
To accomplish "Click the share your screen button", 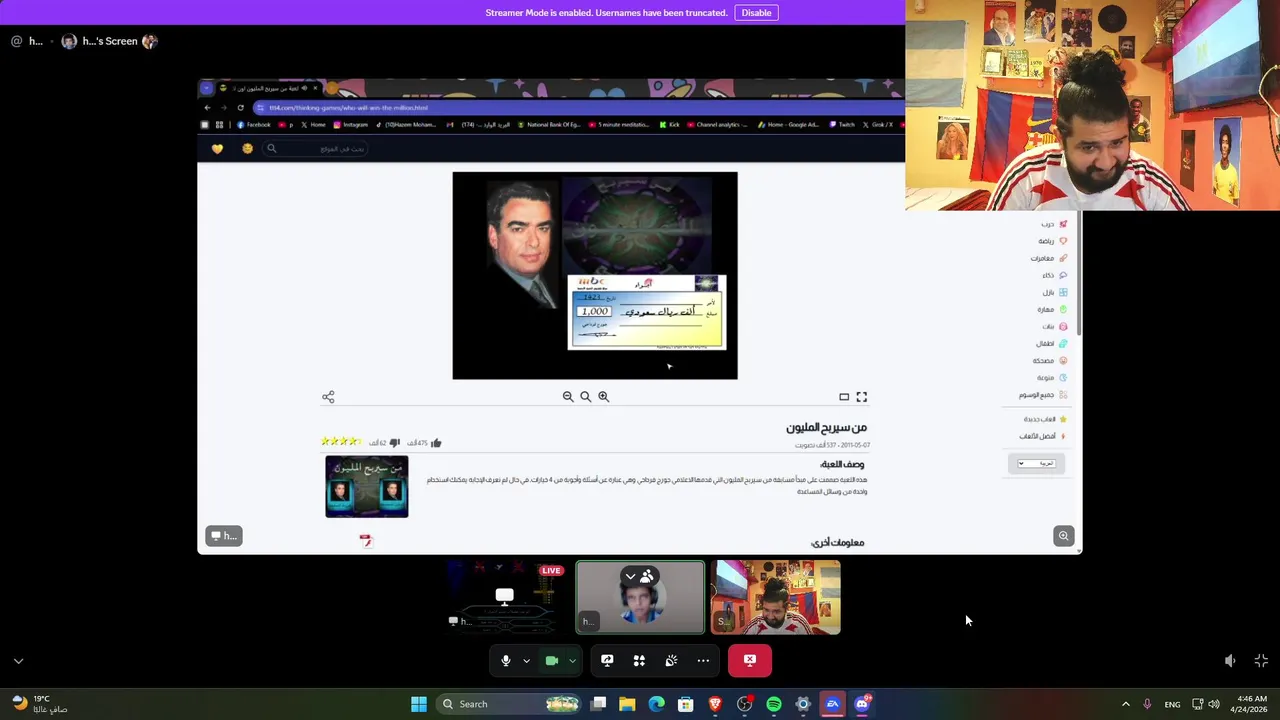I will click(x=607, y=660).
